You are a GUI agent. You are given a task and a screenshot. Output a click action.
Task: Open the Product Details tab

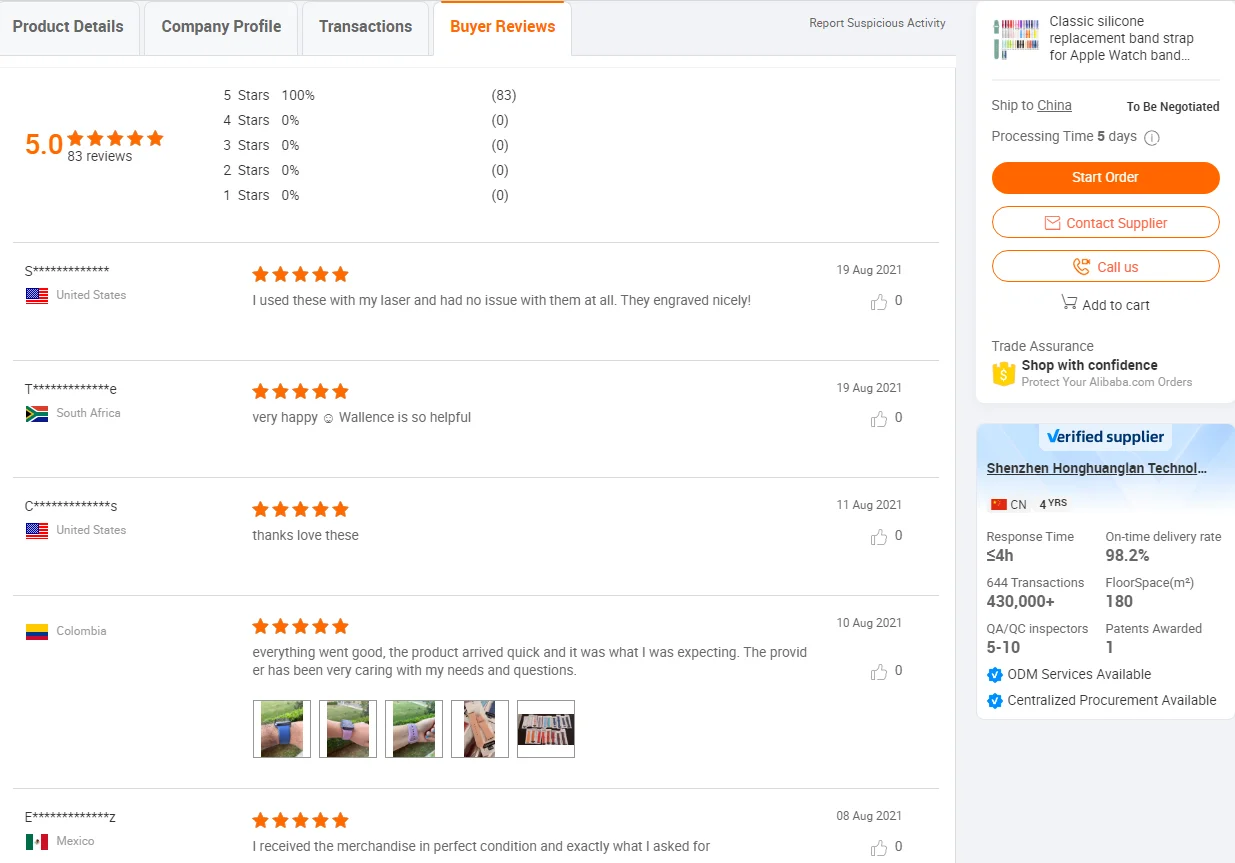(x=68, y=27)
